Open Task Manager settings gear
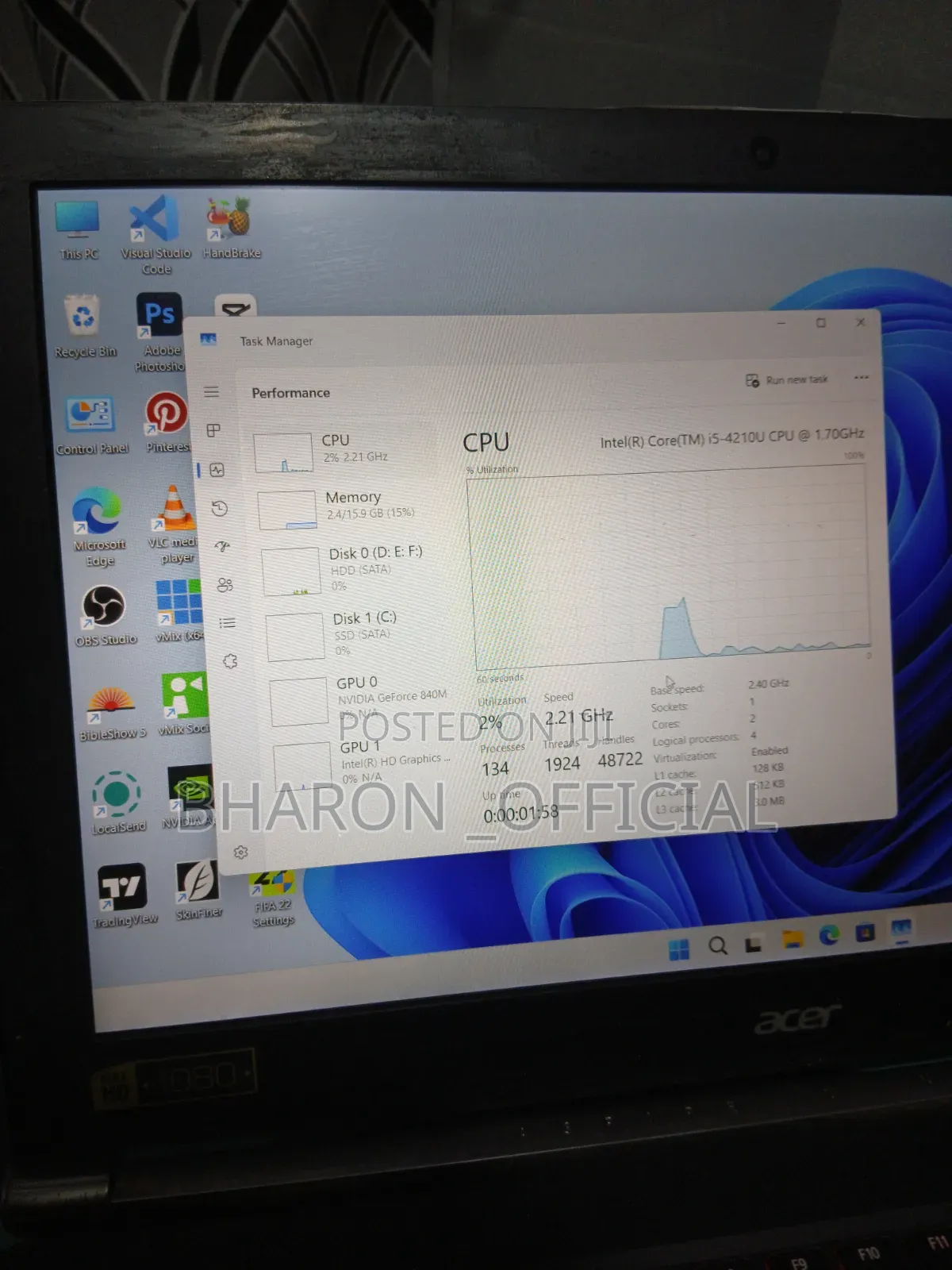The image size is (952, 1270). (x=241, y=852)
